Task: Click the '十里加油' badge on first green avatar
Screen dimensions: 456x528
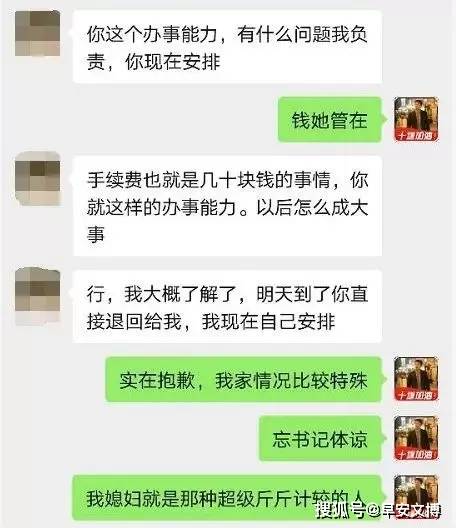Action: (x=416, y=135)
